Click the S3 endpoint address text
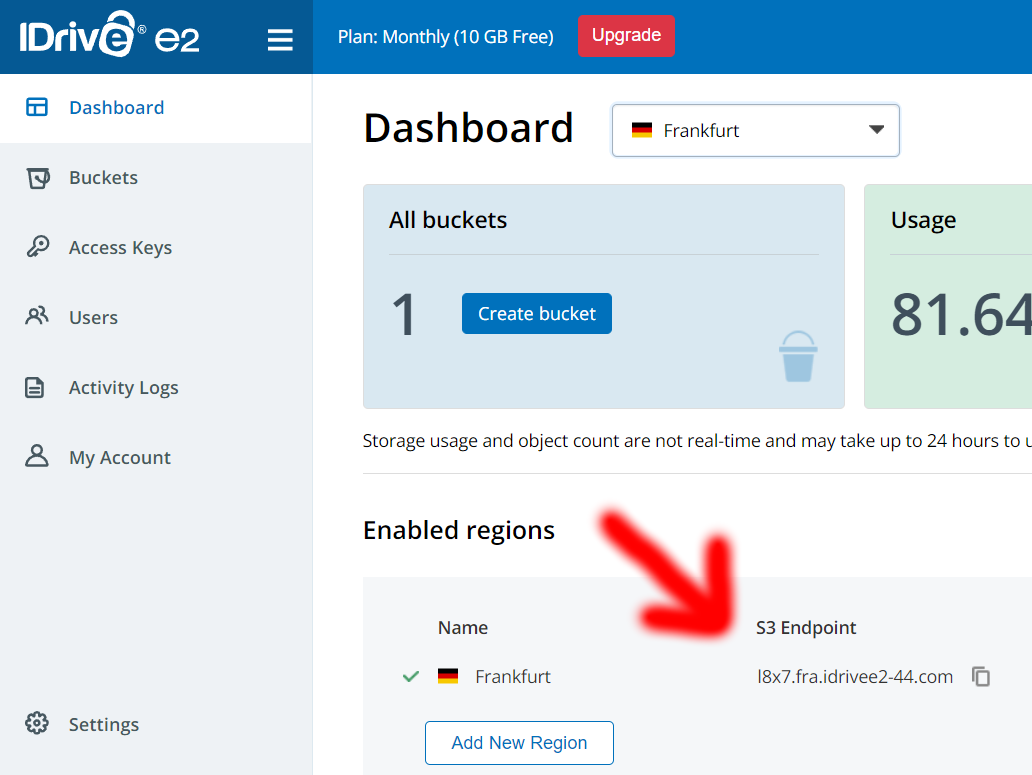 (x=855, y=677)
